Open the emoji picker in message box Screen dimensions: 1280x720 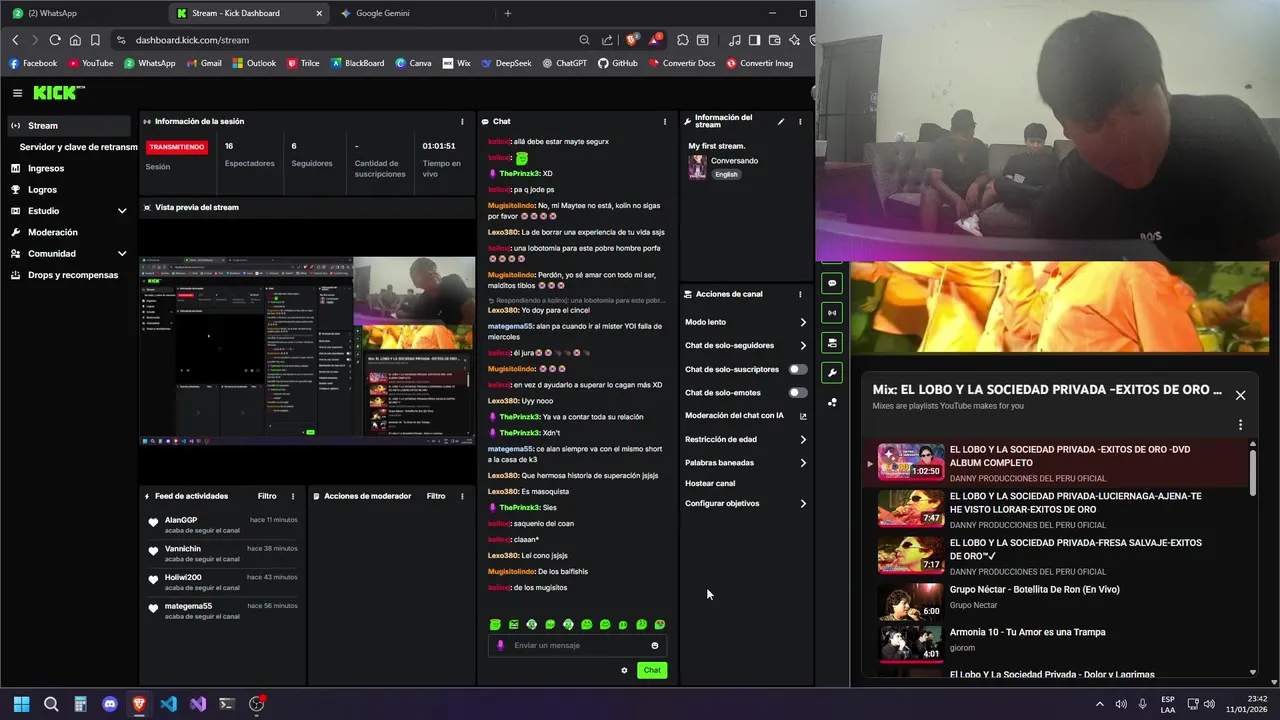click(655, 645)
